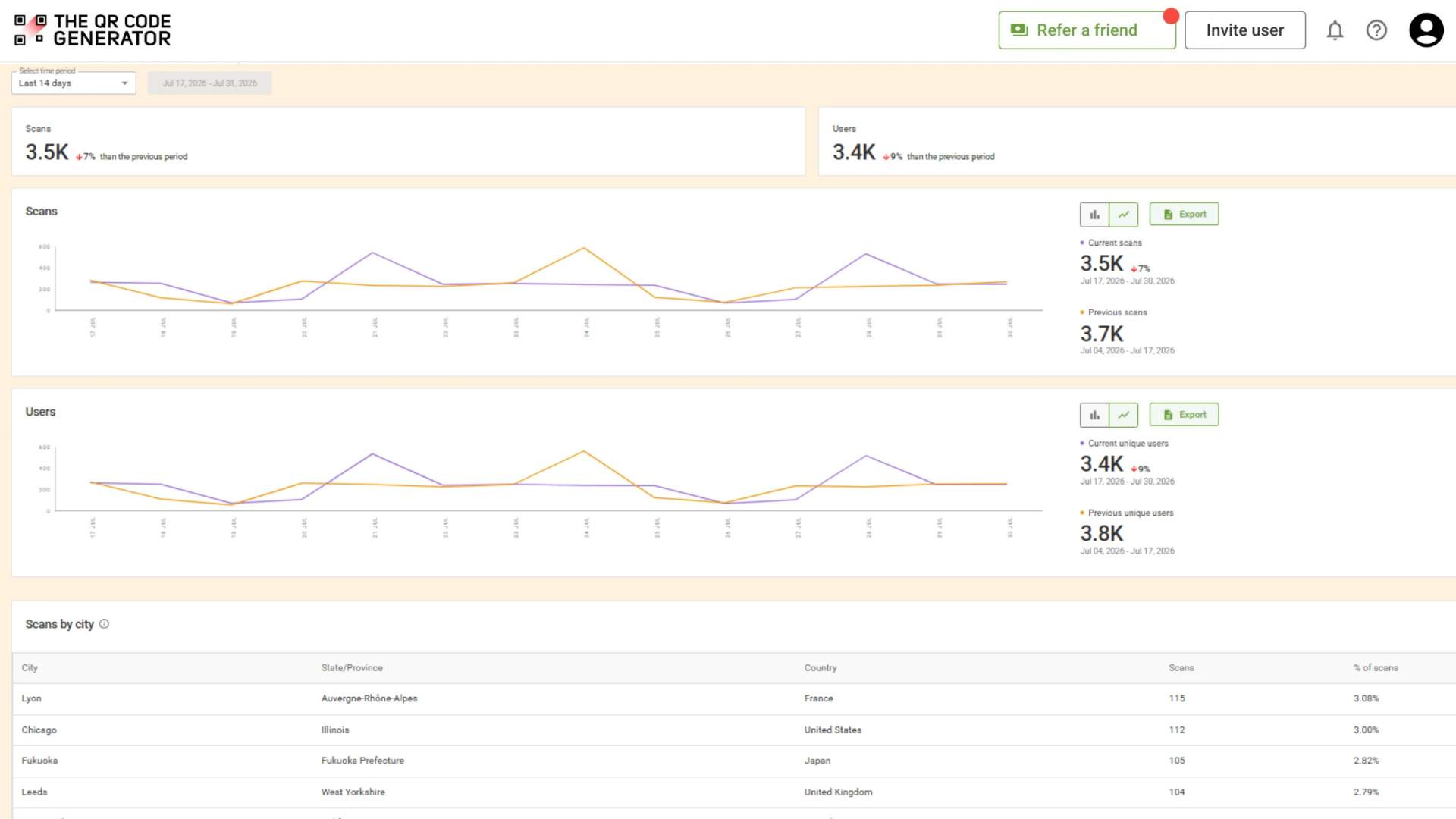The image size is (1456, 819).
Task: Click the Illinois state cell
Action: point(335,730)
